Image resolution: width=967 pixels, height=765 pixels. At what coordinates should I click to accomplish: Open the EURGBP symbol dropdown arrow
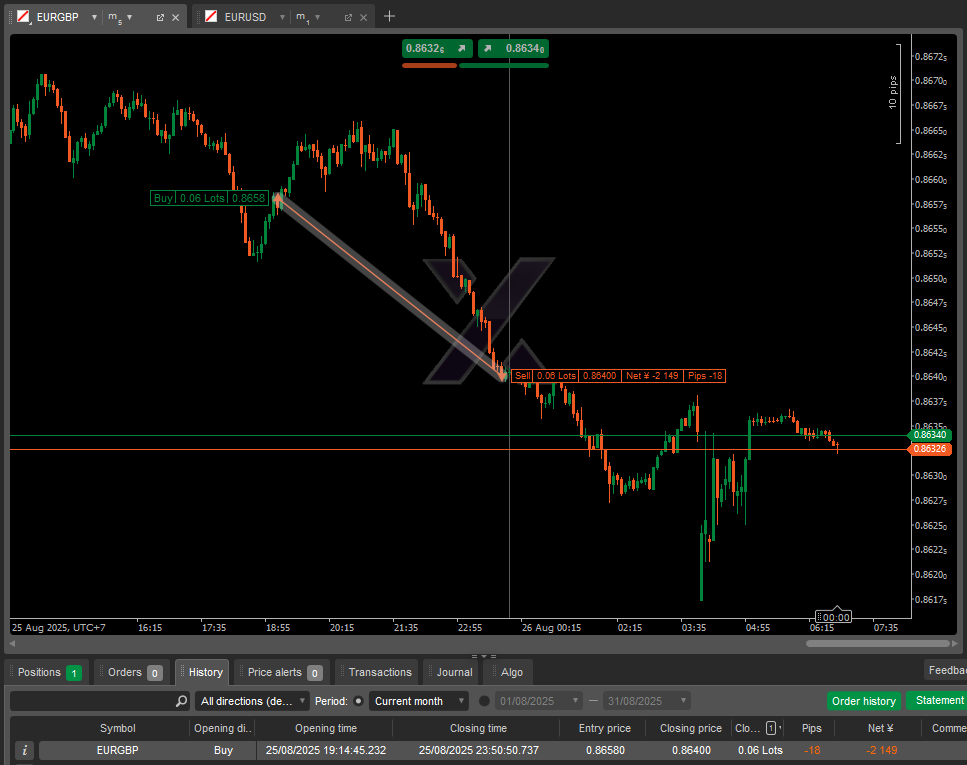point(94,17)
